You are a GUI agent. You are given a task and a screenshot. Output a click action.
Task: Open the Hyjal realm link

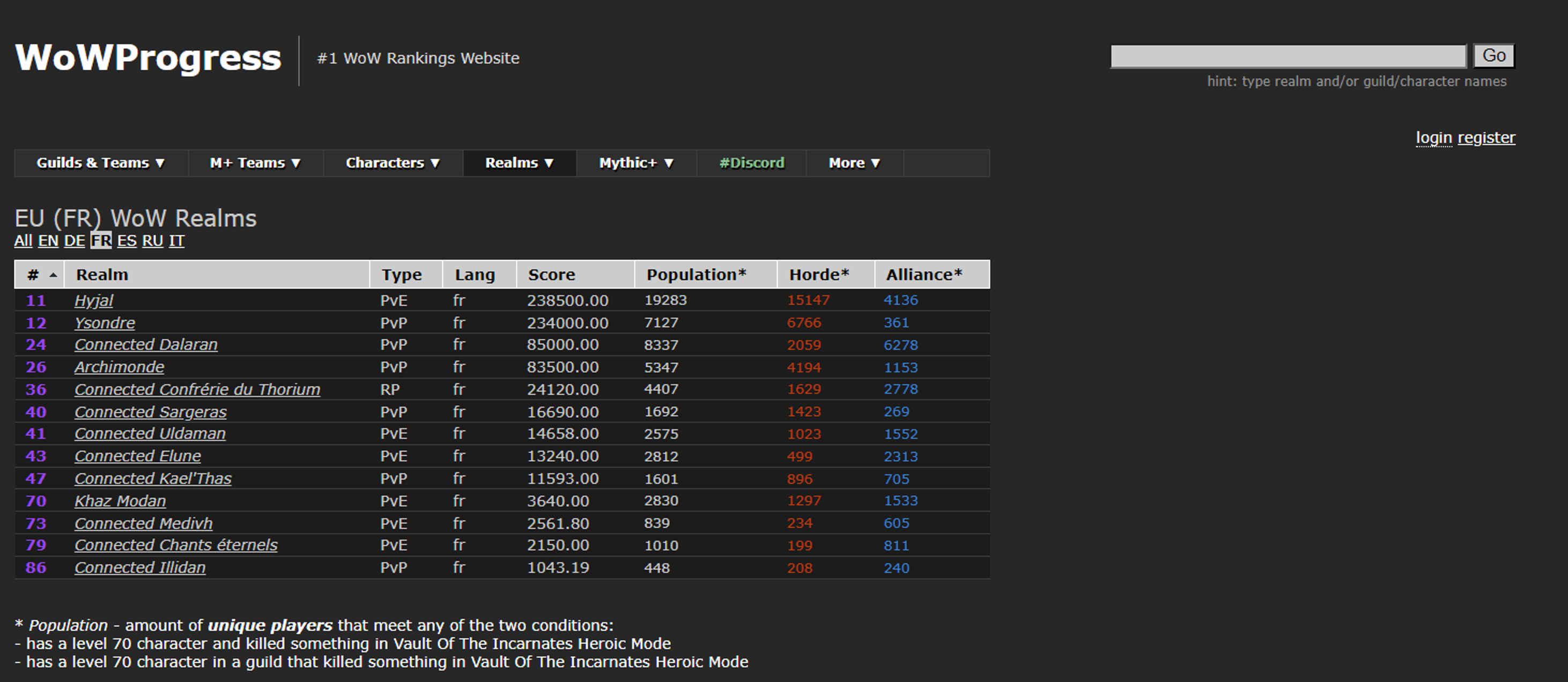coord(94,301)
